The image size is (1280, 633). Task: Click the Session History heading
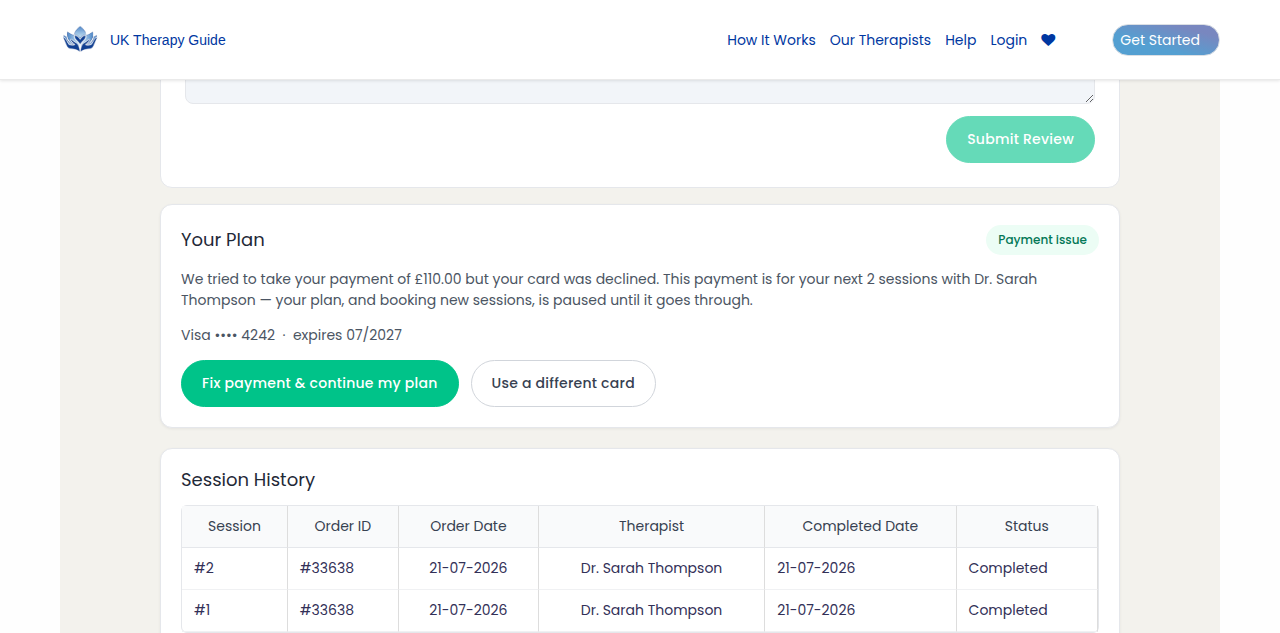click(x=248, y=480)
